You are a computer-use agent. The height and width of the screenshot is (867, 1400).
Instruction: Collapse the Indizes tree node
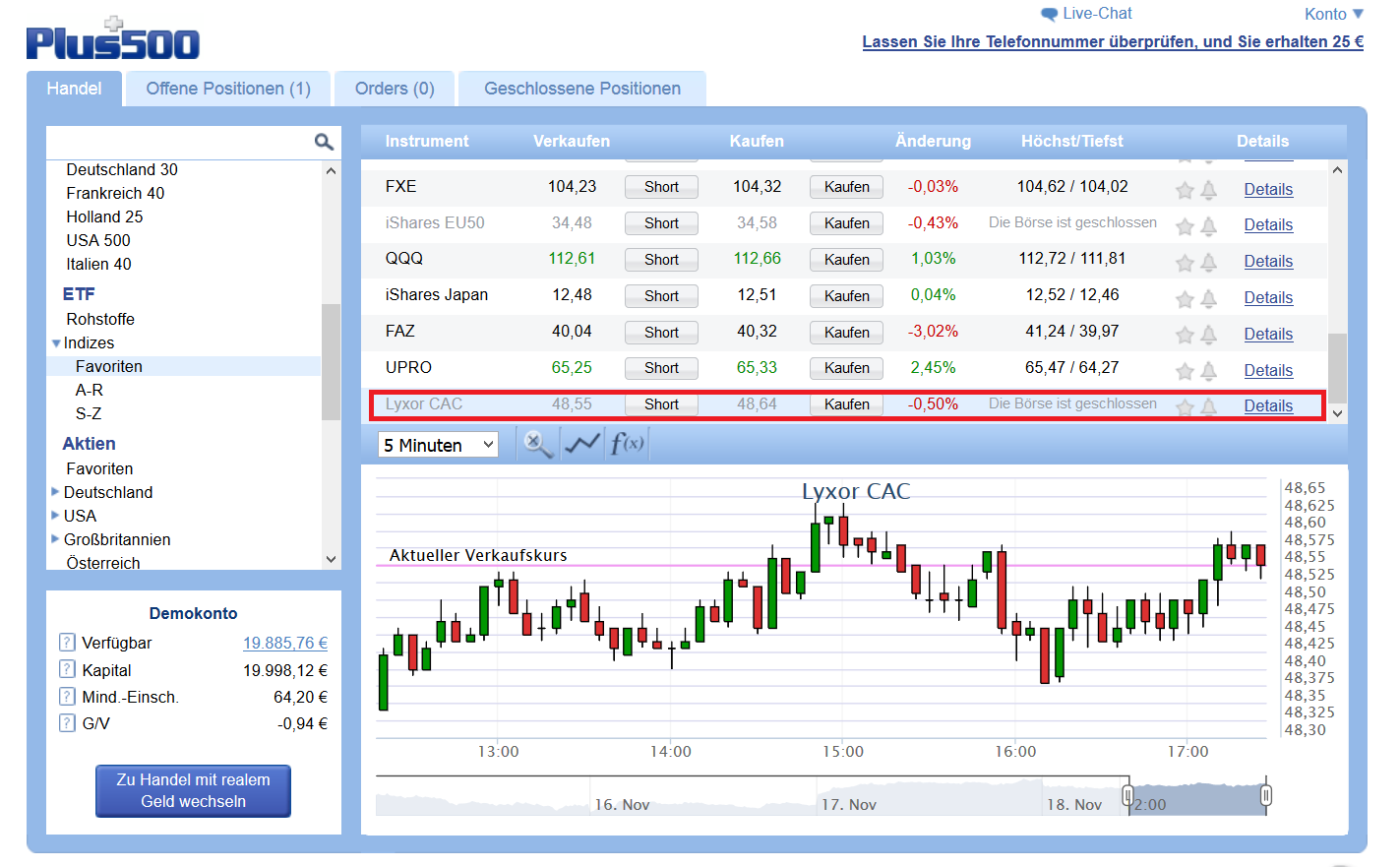pos(56,343)
